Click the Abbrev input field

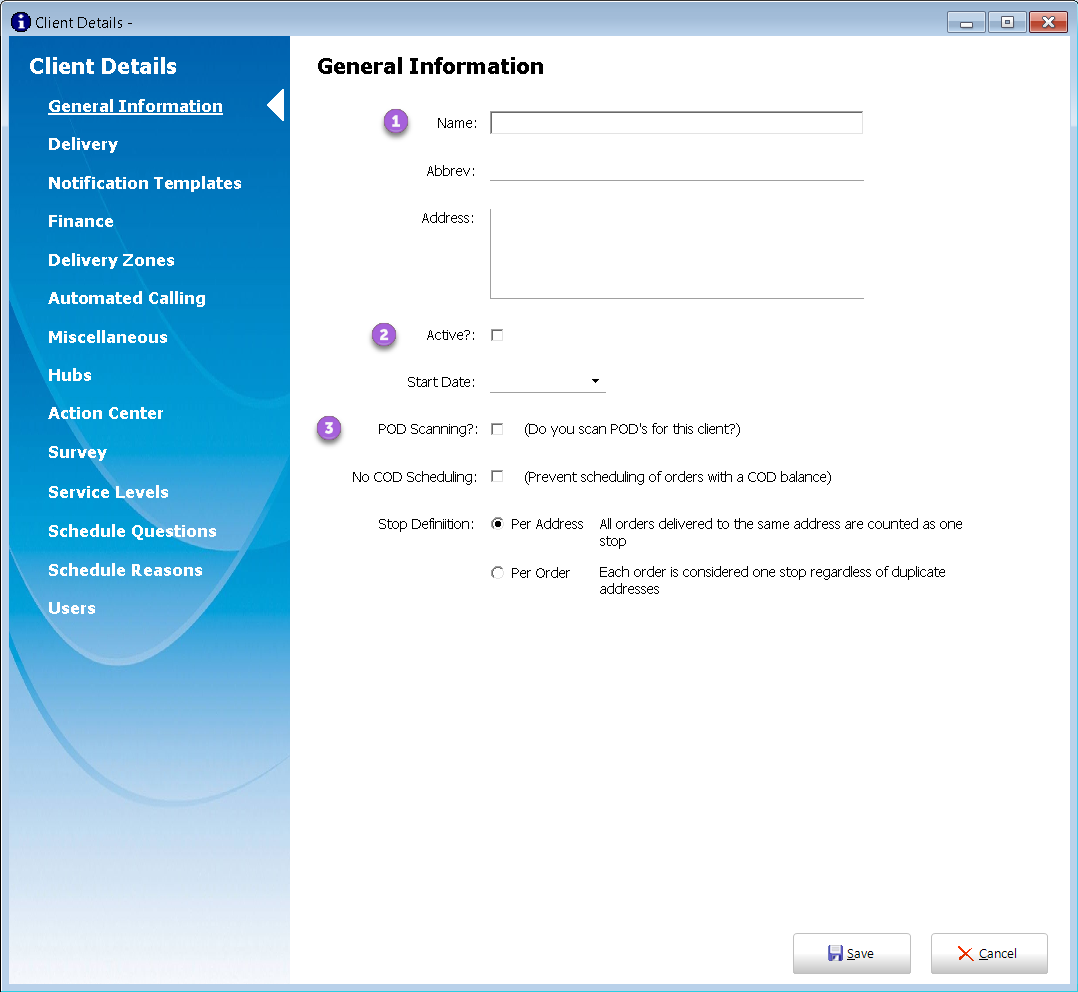coord(676,170)
